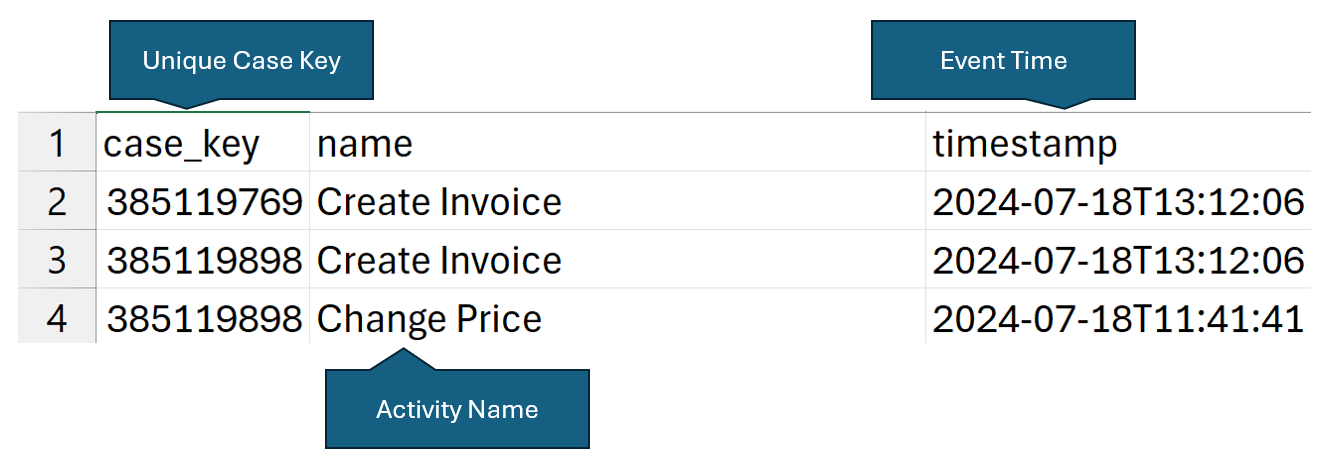Image resolution: width=1335 pixels, height=457 pixels.
Task: Select row header 4
Action: (x=56, y=318)
